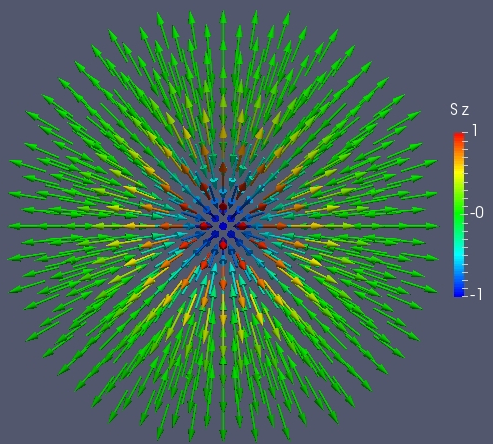This screenshot has width=493, height=444.
Task: Select the red arrow left of center
Action: pos(204,226)
